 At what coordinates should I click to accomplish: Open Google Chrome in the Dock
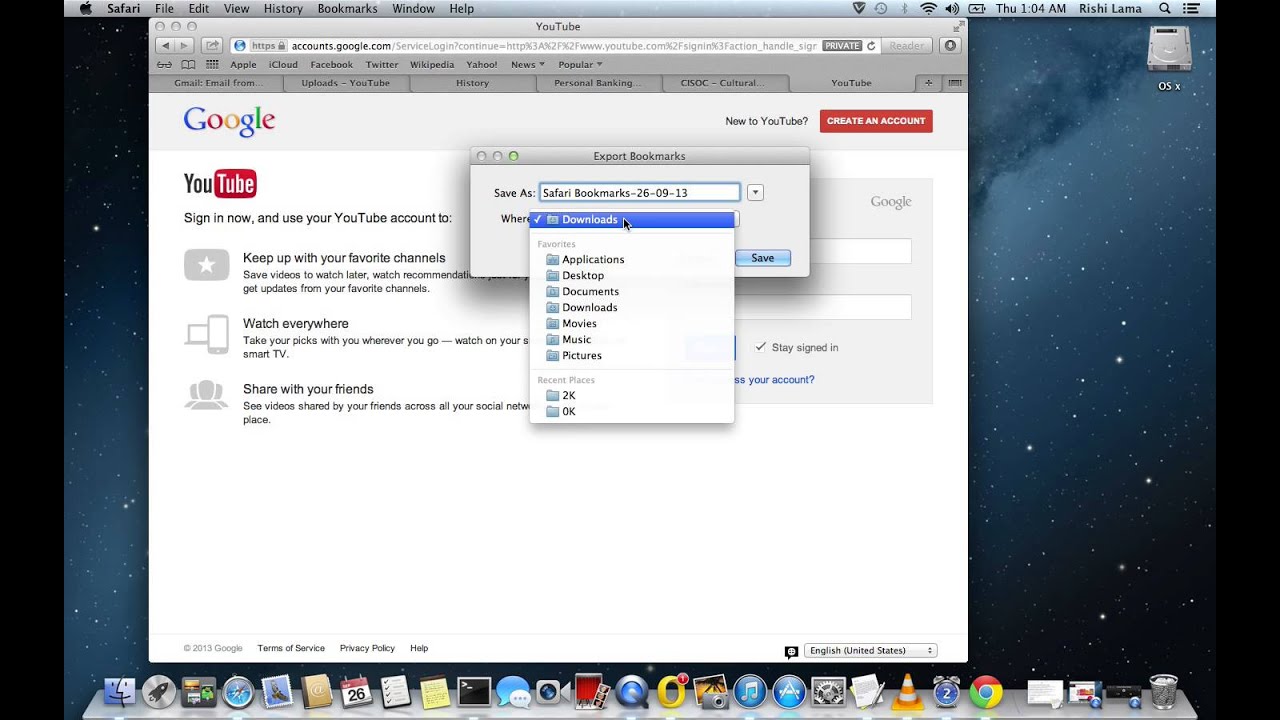(x=986, y=692)
